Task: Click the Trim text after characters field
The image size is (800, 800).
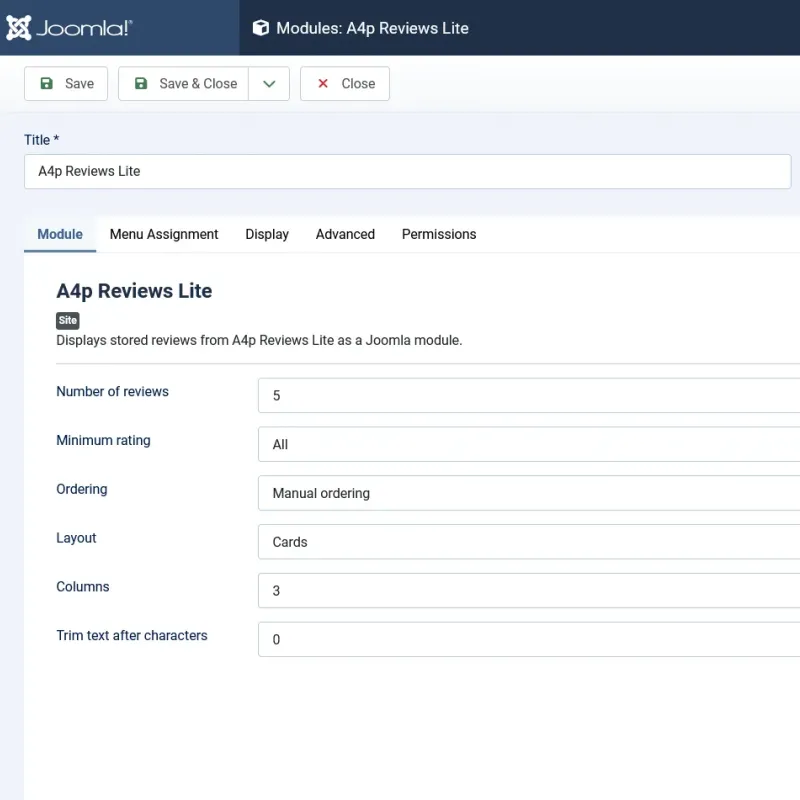Action: pos(529,639)
